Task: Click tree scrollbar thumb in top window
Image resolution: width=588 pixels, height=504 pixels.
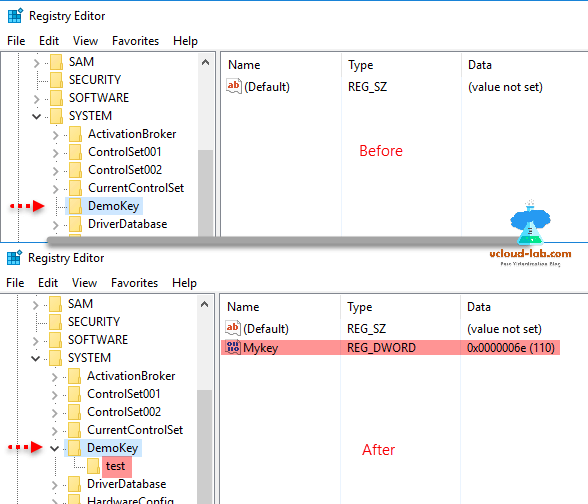Action: [x=206, y=193]
